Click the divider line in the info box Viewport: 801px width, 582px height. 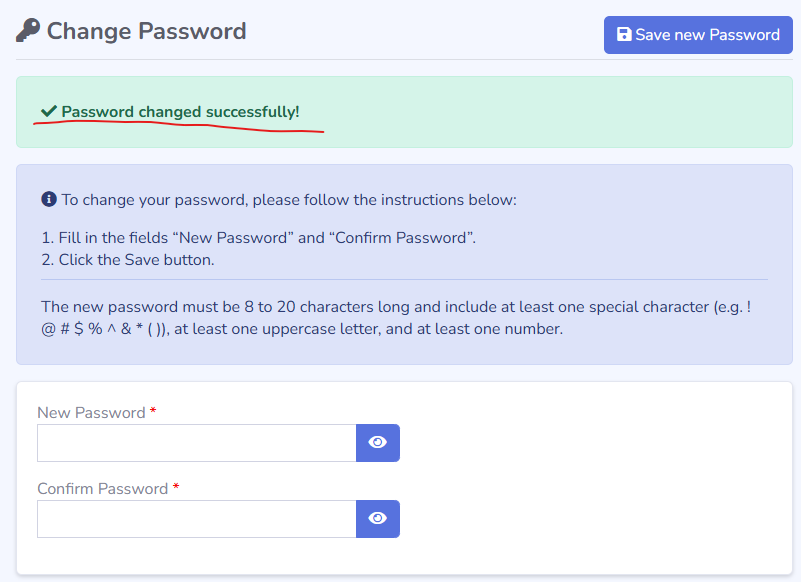pyautogui.click(x=404, y=280)
